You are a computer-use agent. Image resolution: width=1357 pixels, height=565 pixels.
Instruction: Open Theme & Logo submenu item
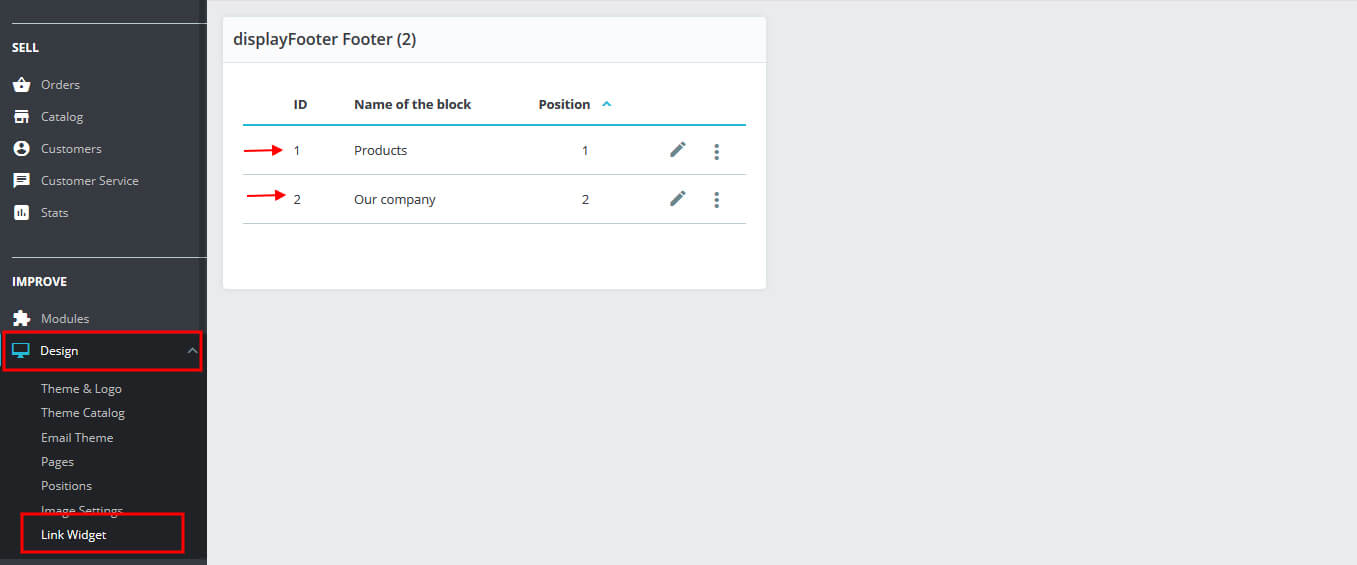click(81, 389)
